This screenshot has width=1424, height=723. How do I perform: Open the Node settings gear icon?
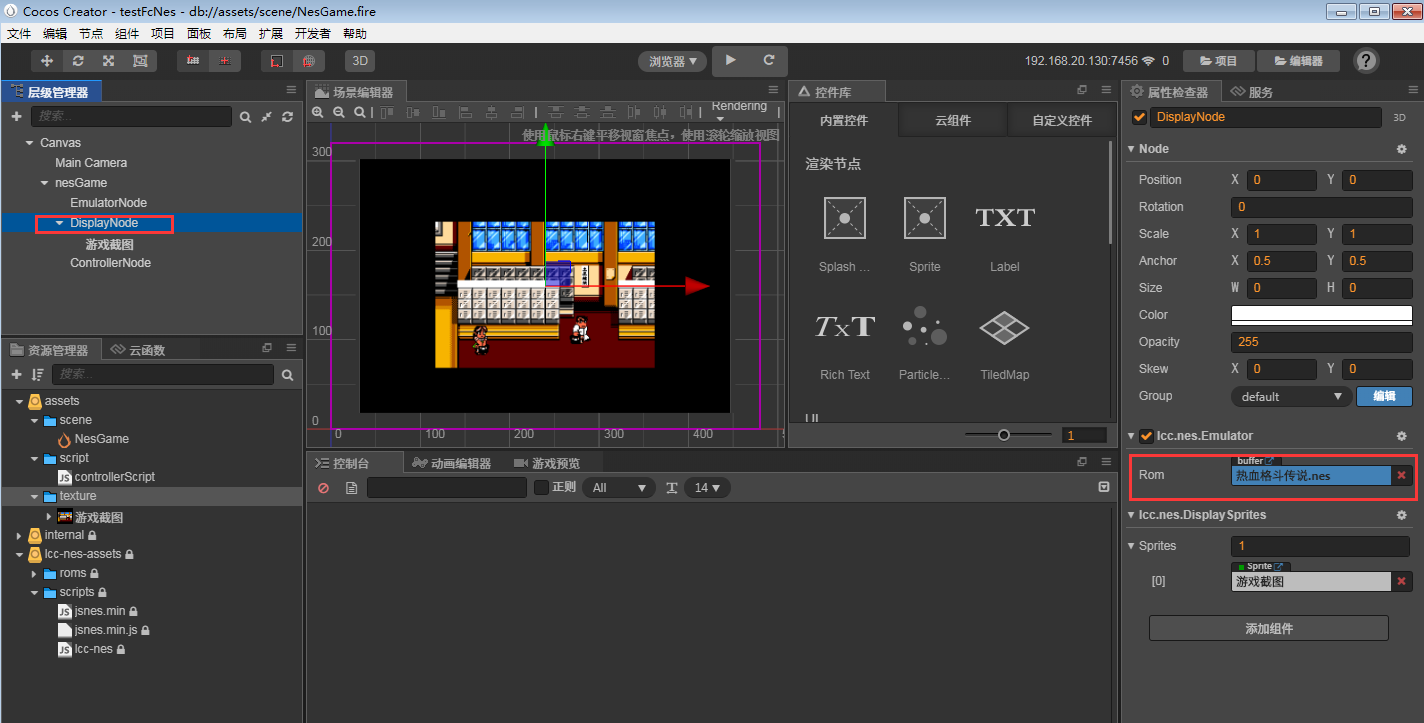(1402, 149)
